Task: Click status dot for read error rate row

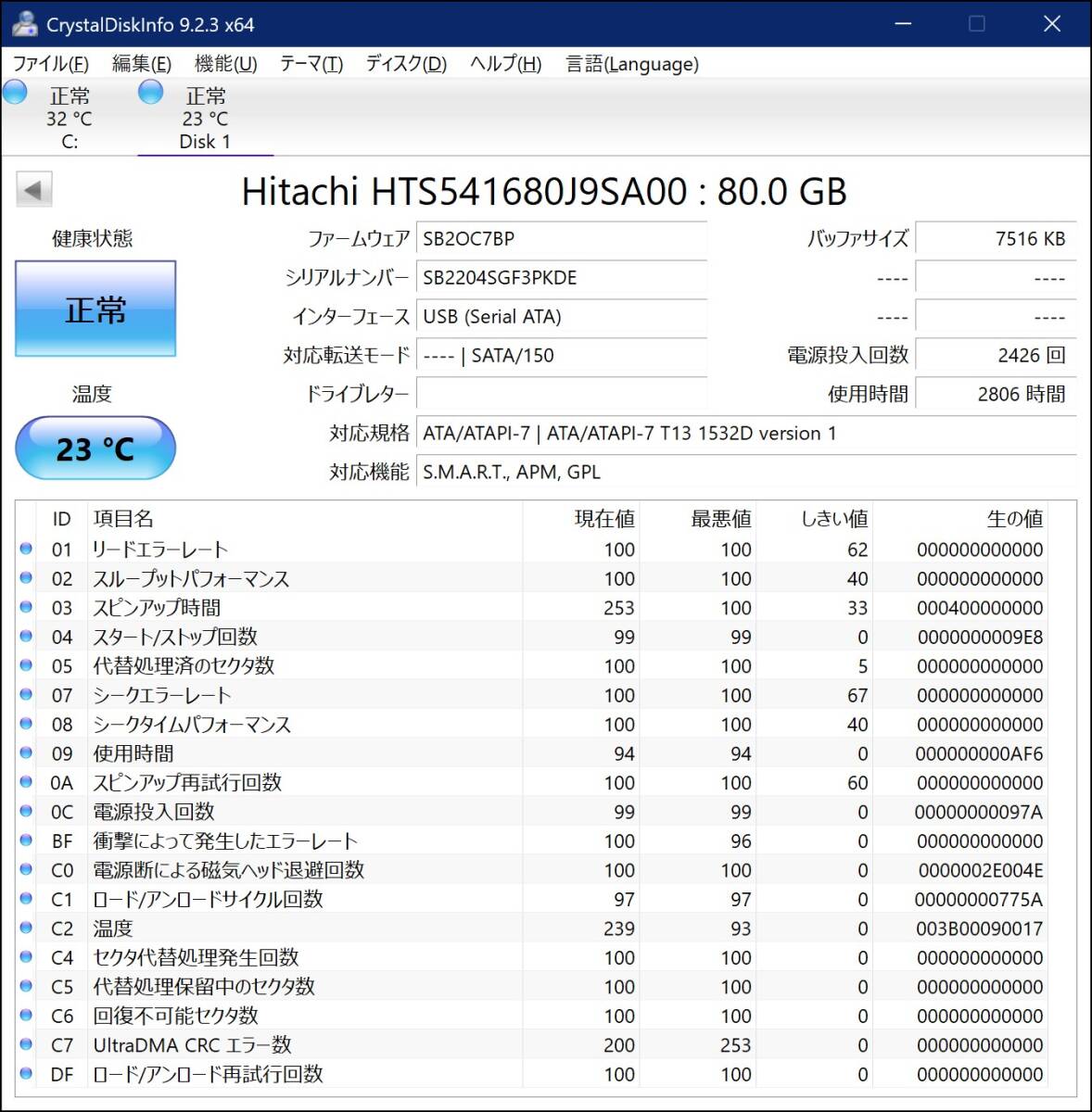Action: point(26,550)
